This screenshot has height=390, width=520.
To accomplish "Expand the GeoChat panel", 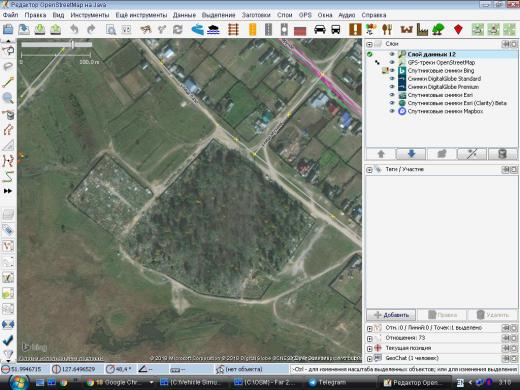I will click(369, 359).
